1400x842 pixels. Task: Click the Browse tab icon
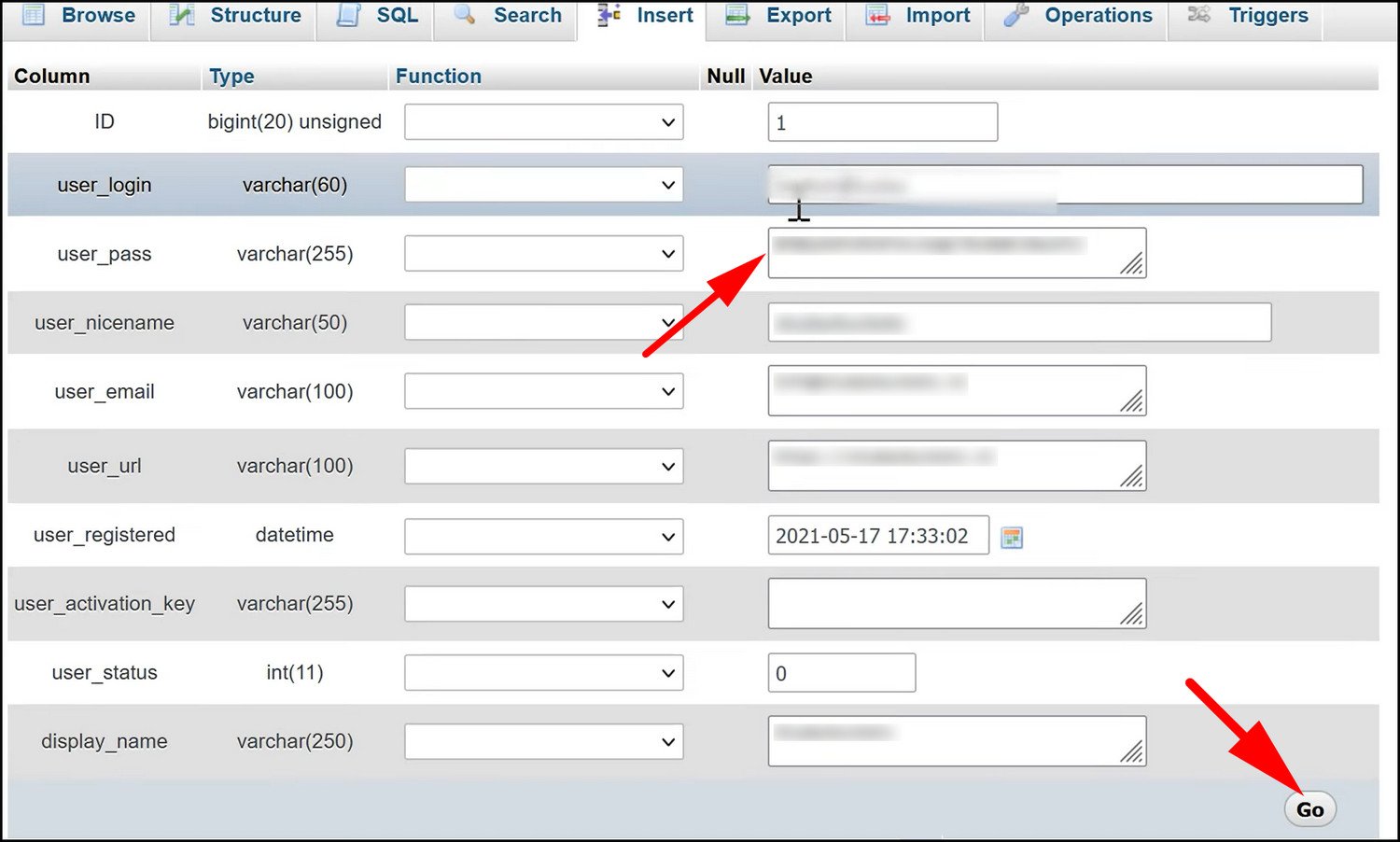[34, 15]
